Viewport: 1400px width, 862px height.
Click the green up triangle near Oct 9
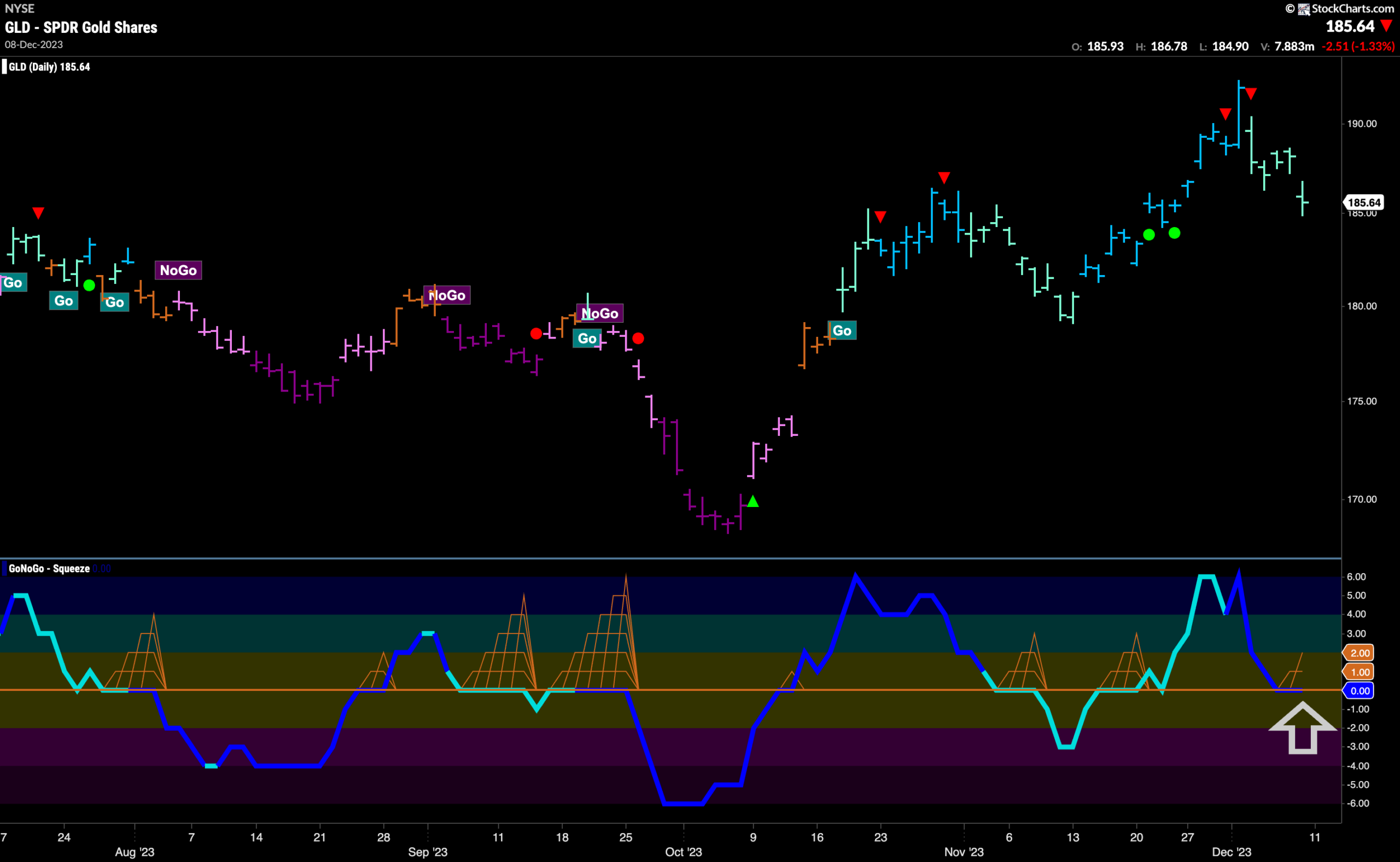753,501
